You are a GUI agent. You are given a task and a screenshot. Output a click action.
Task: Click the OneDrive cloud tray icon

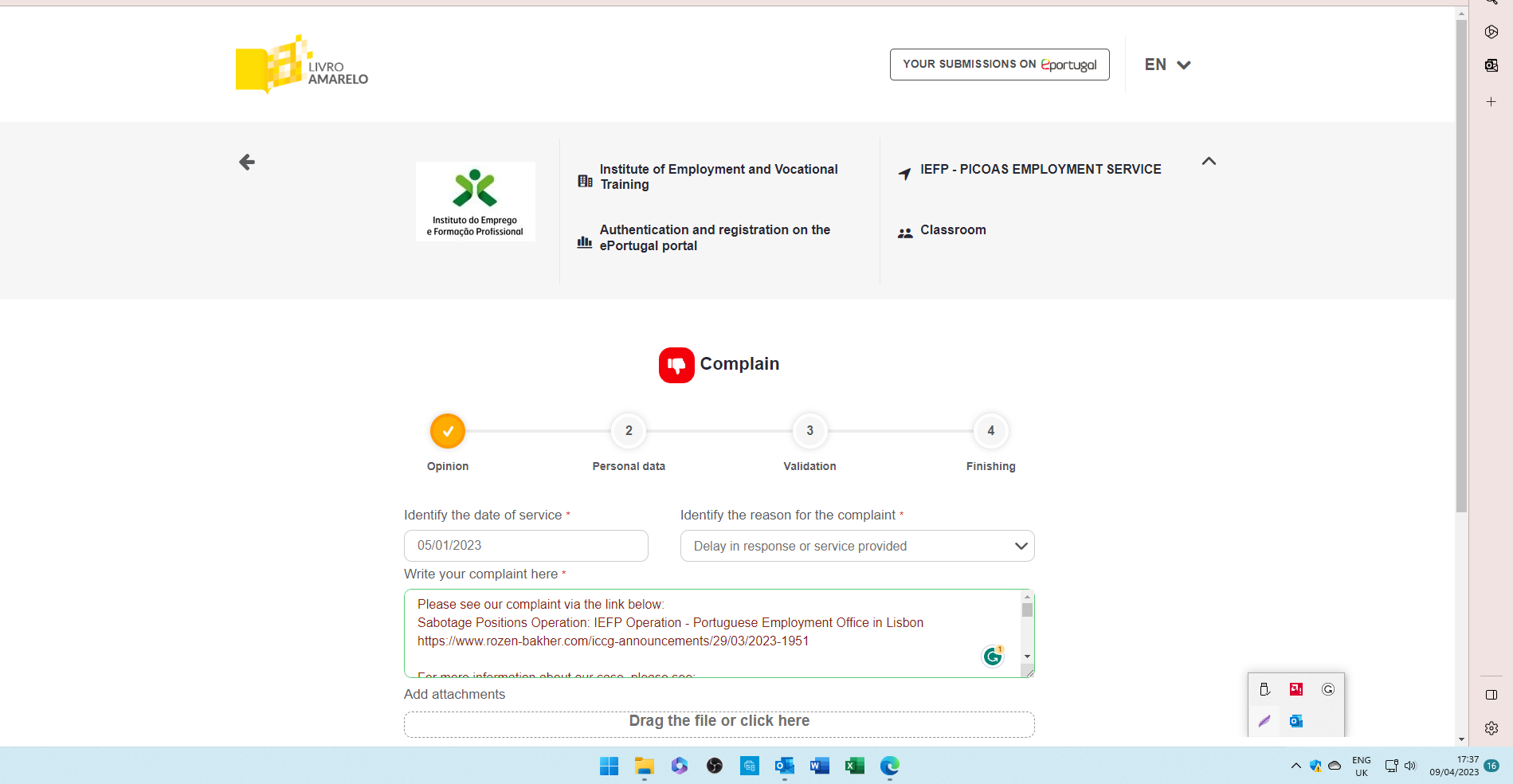pos(1335,766)
